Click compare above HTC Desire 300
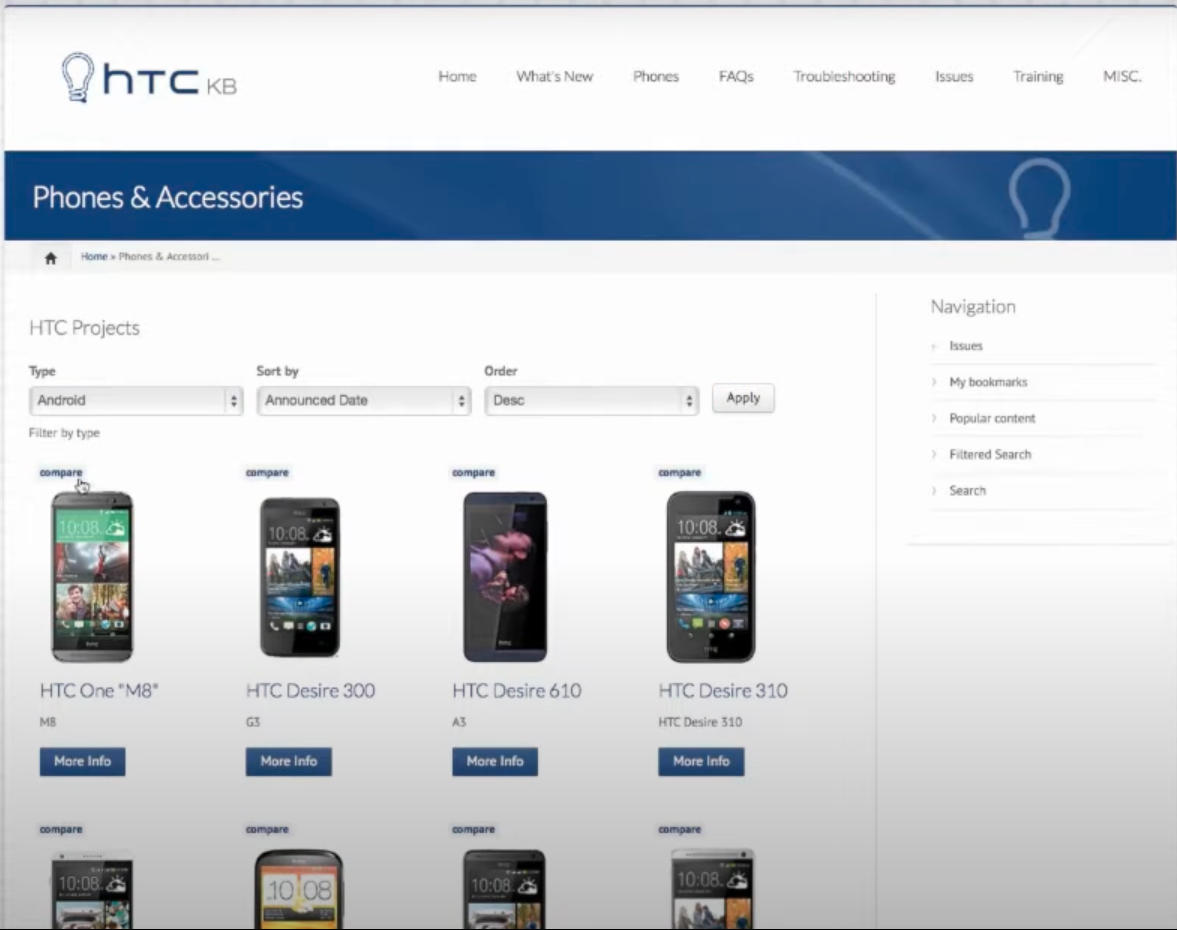This screenshot has height=930, width=1177. [267, 472]
